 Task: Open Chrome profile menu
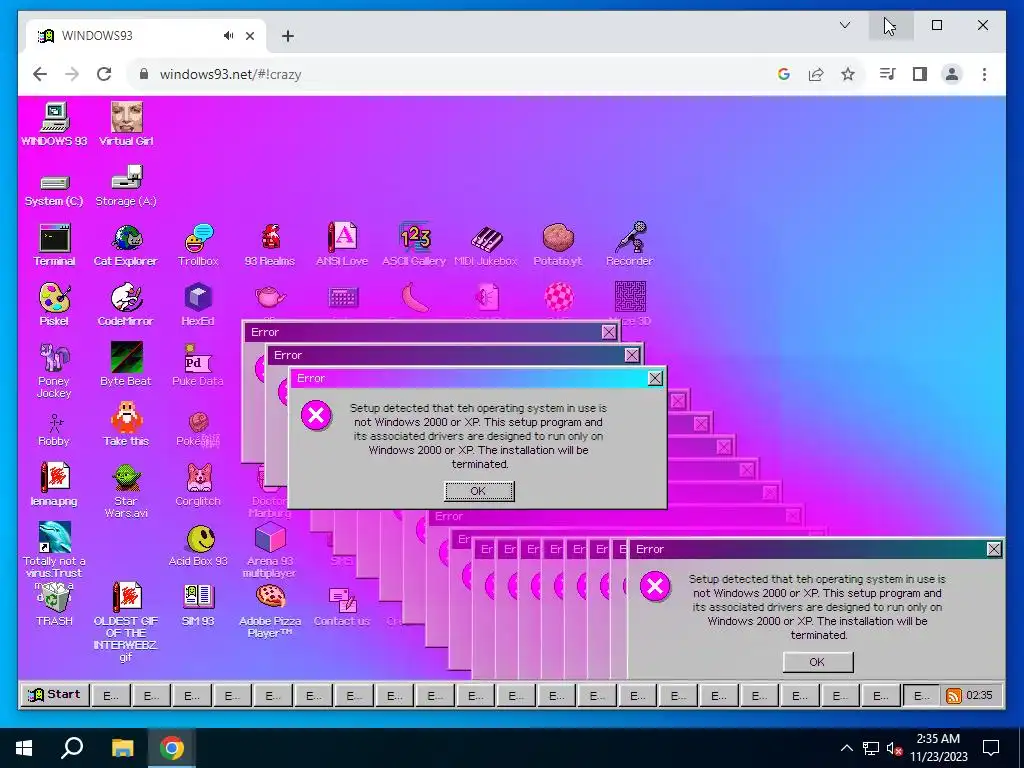[952, 74]
